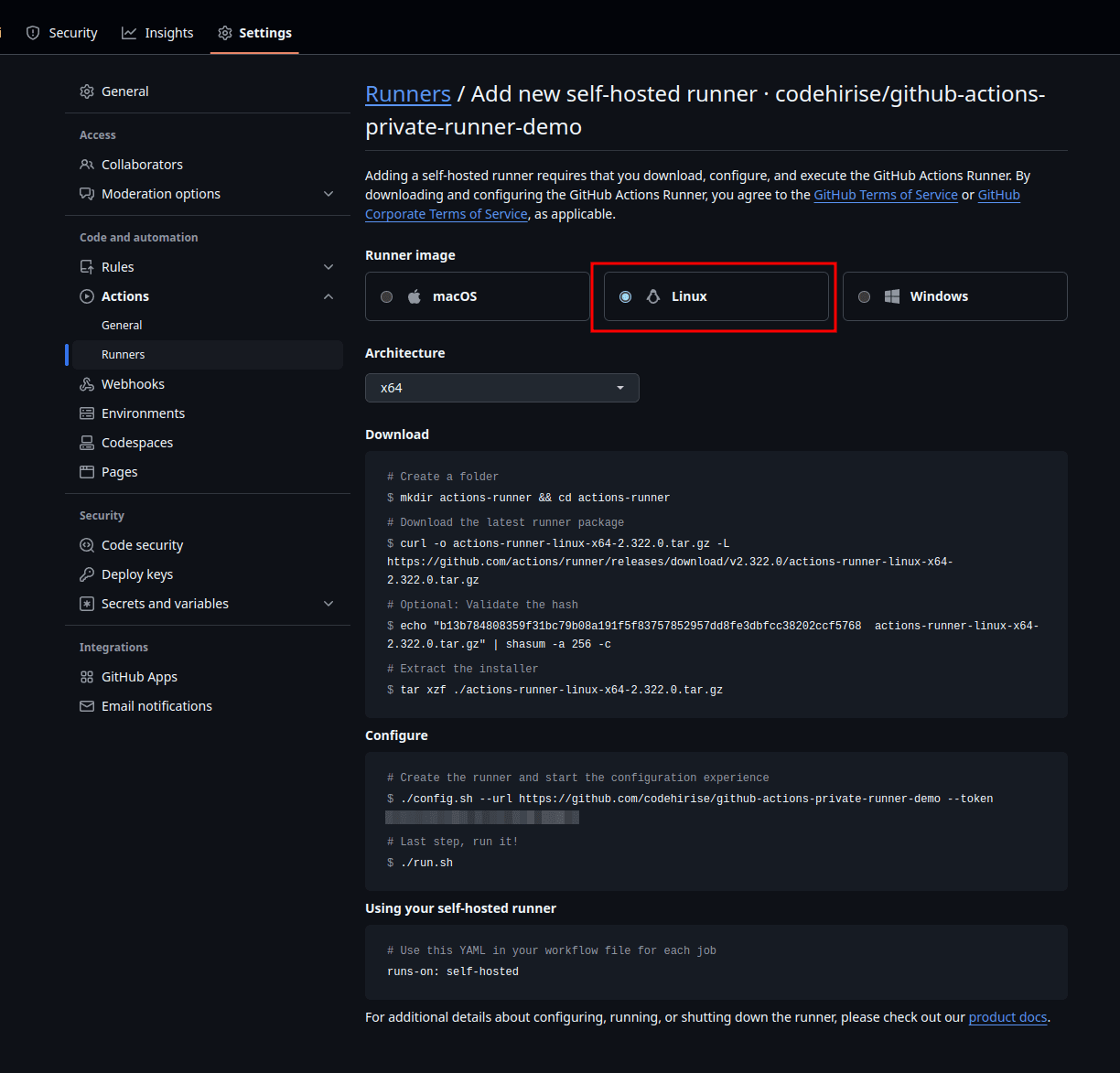Image resolution: width=1120 pixels, height=1073 pixels.
Task: Select Runners in the sidebar
Action: tap(123, 354)
